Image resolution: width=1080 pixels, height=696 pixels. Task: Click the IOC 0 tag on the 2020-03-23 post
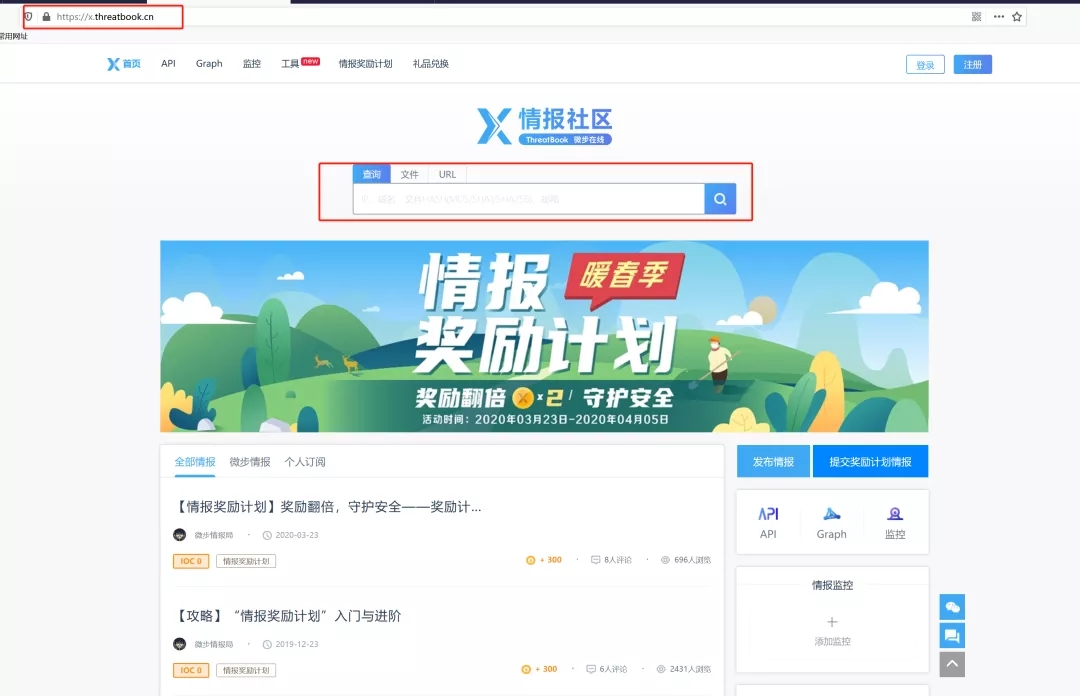point(191,561)
